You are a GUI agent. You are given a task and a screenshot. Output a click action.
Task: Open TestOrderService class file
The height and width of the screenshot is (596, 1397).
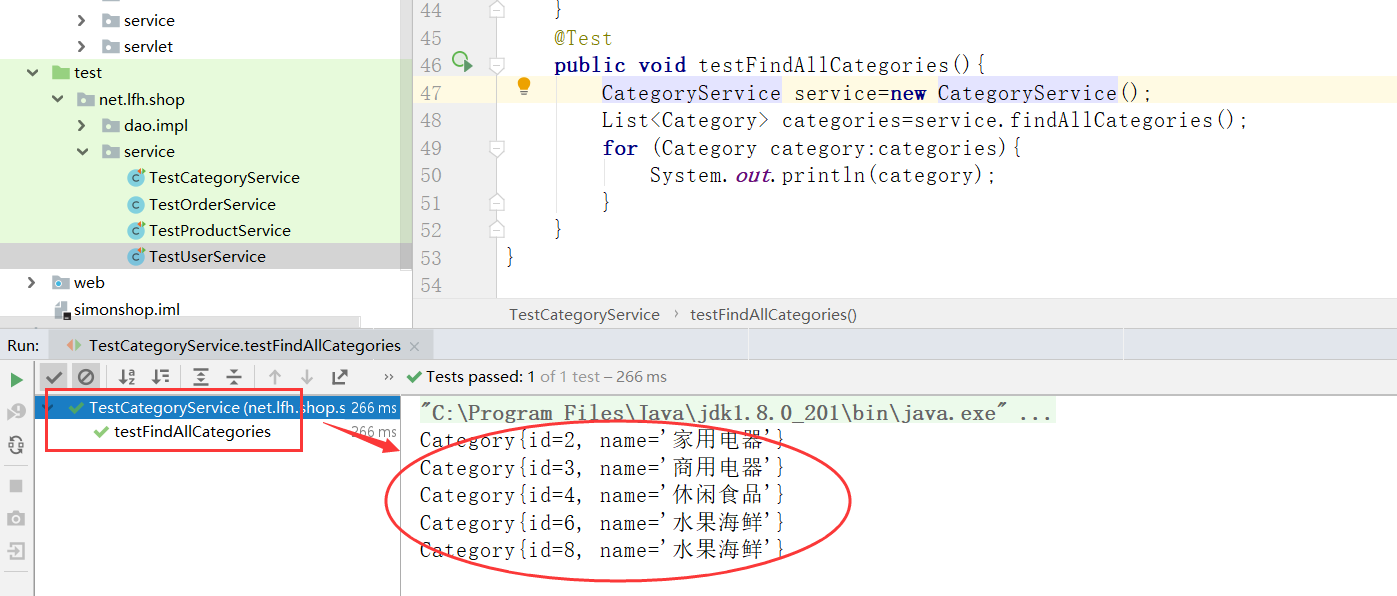212,204
